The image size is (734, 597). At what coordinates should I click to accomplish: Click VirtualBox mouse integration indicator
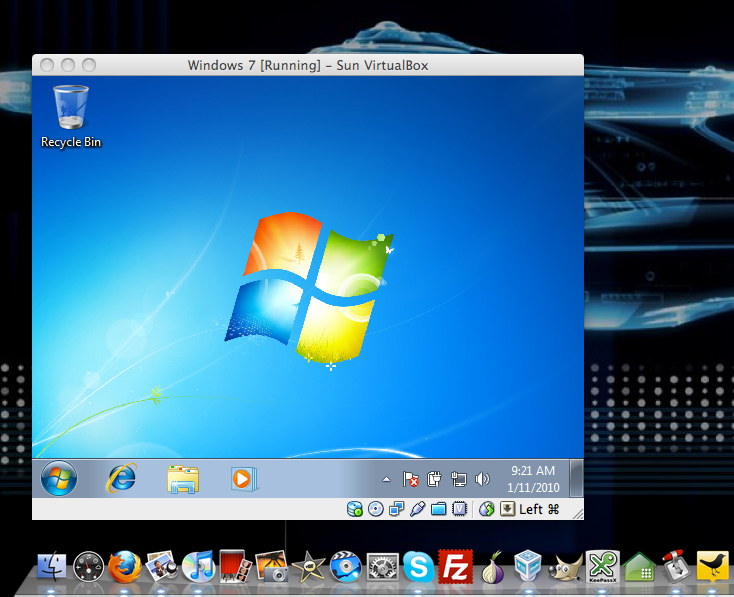(487, 509)
